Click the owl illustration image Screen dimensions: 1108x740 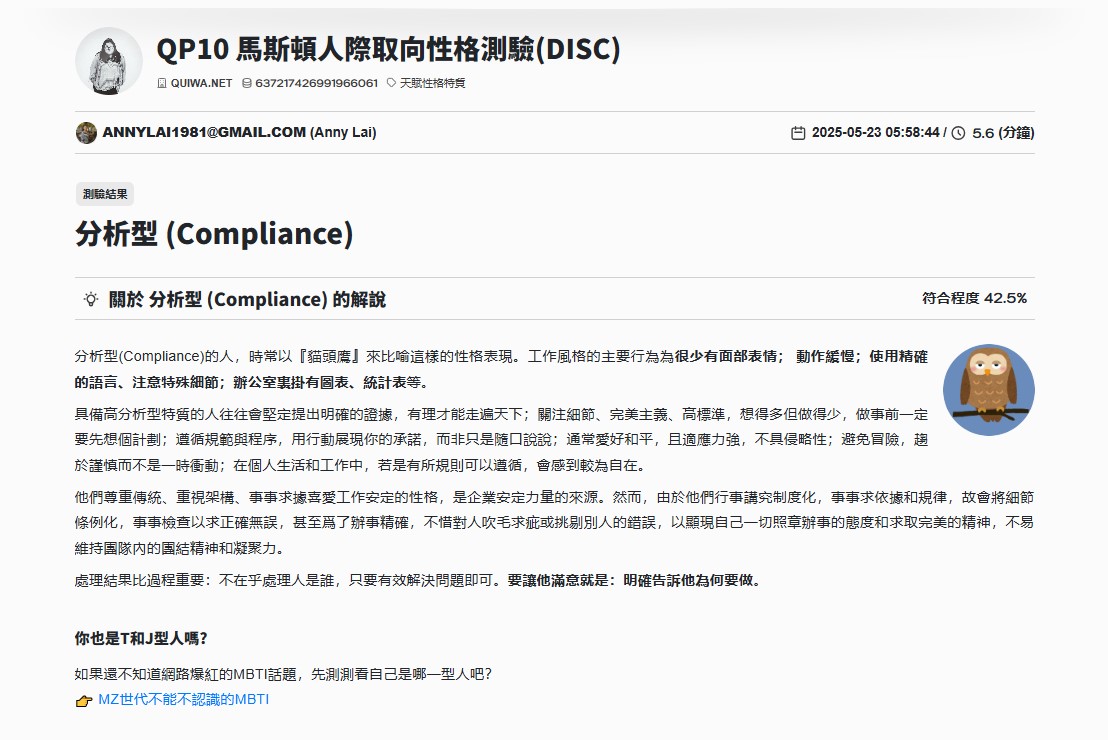[x=989, y=389]
